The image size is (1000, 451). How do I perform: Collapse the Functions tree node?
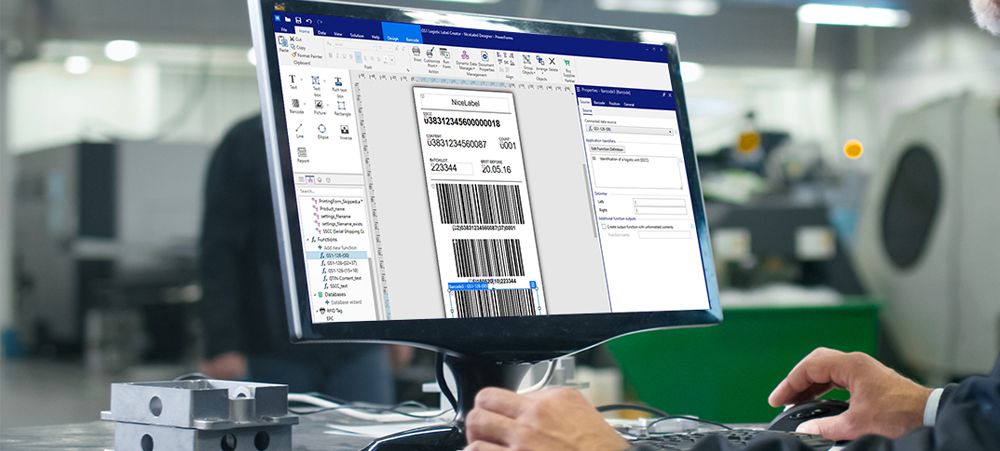pyautogui.click(x=308, y=239)
